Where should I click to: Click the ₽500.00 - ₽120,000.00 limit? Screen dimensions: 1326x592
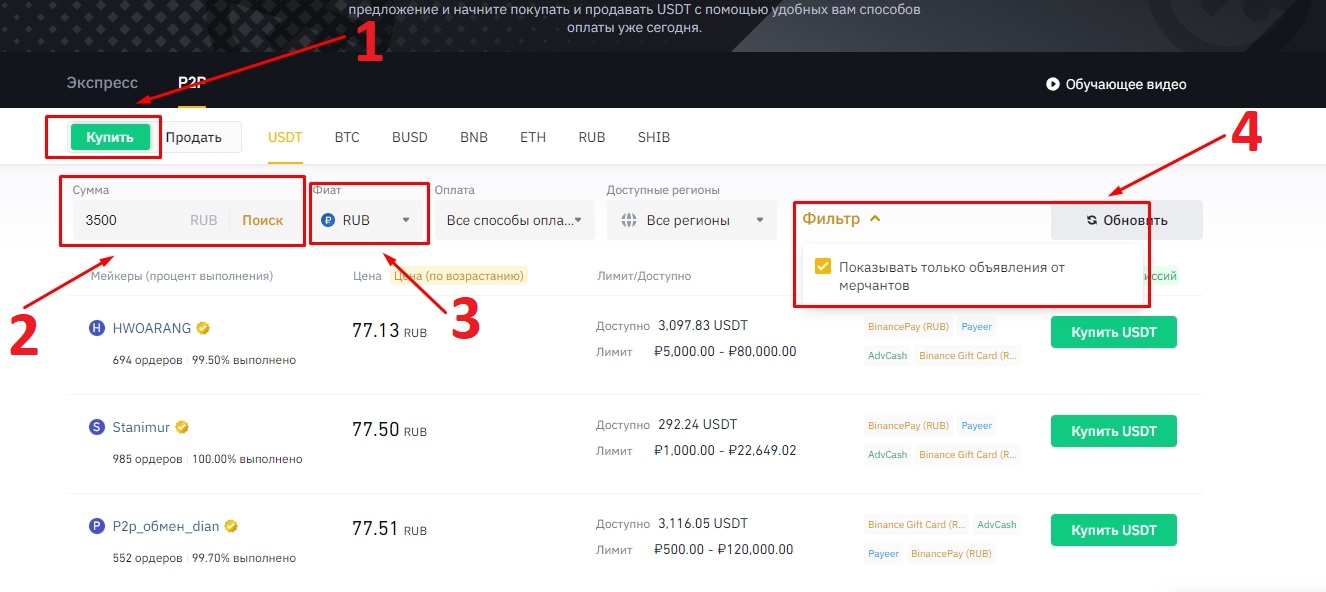click(x=724, y=549)
